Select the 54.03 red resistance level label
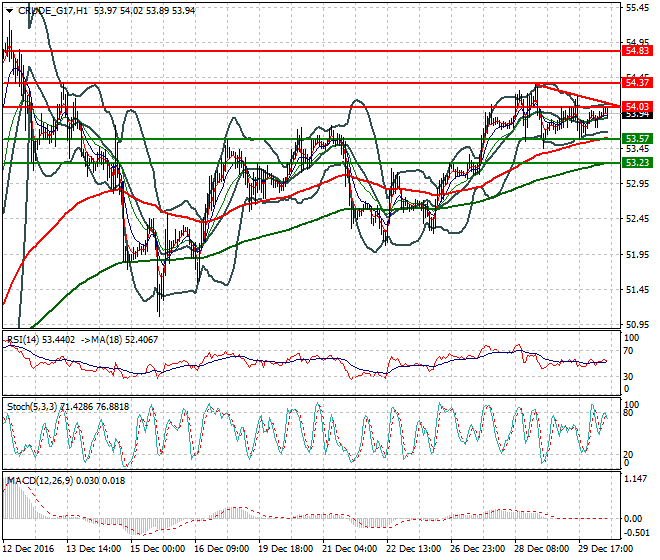Image resolution: width=660 pixels, height=560 pixels. click(637, 107)
